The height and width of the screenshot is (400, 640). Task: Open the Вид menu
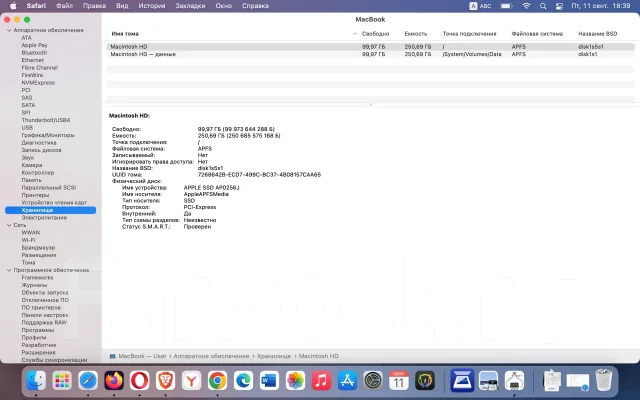(122, 6)
